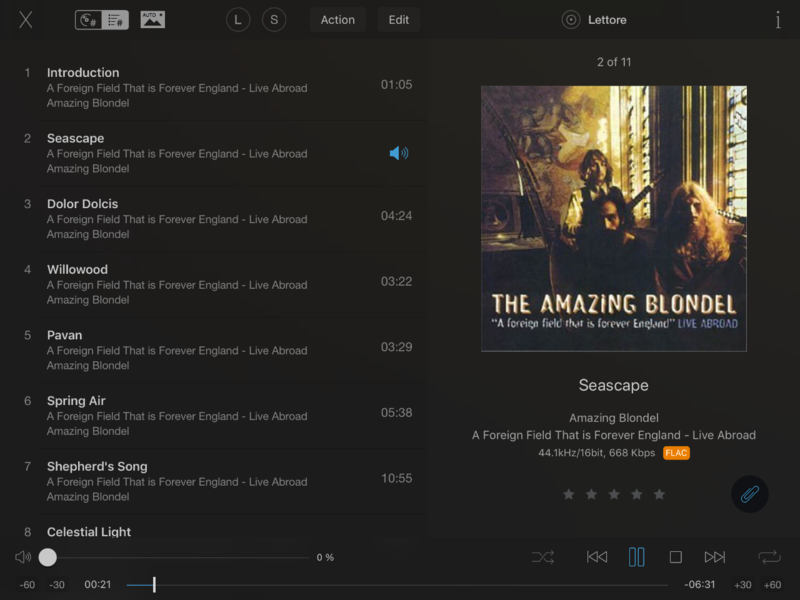Play the Willowood track

tap(77, 270)
